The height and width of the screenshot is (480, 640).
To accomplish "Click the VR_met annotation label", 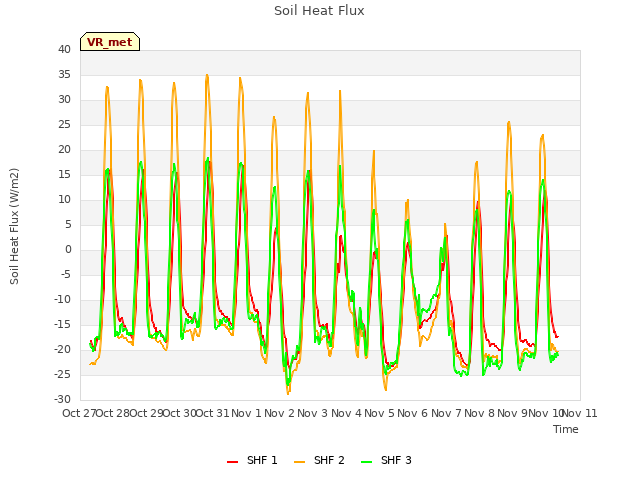I will 110,42.
